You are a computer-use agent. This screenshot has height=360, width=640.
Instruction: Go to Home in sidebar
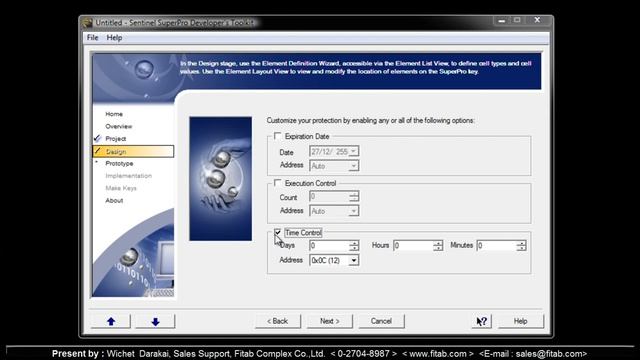click(x=114, y=114)
